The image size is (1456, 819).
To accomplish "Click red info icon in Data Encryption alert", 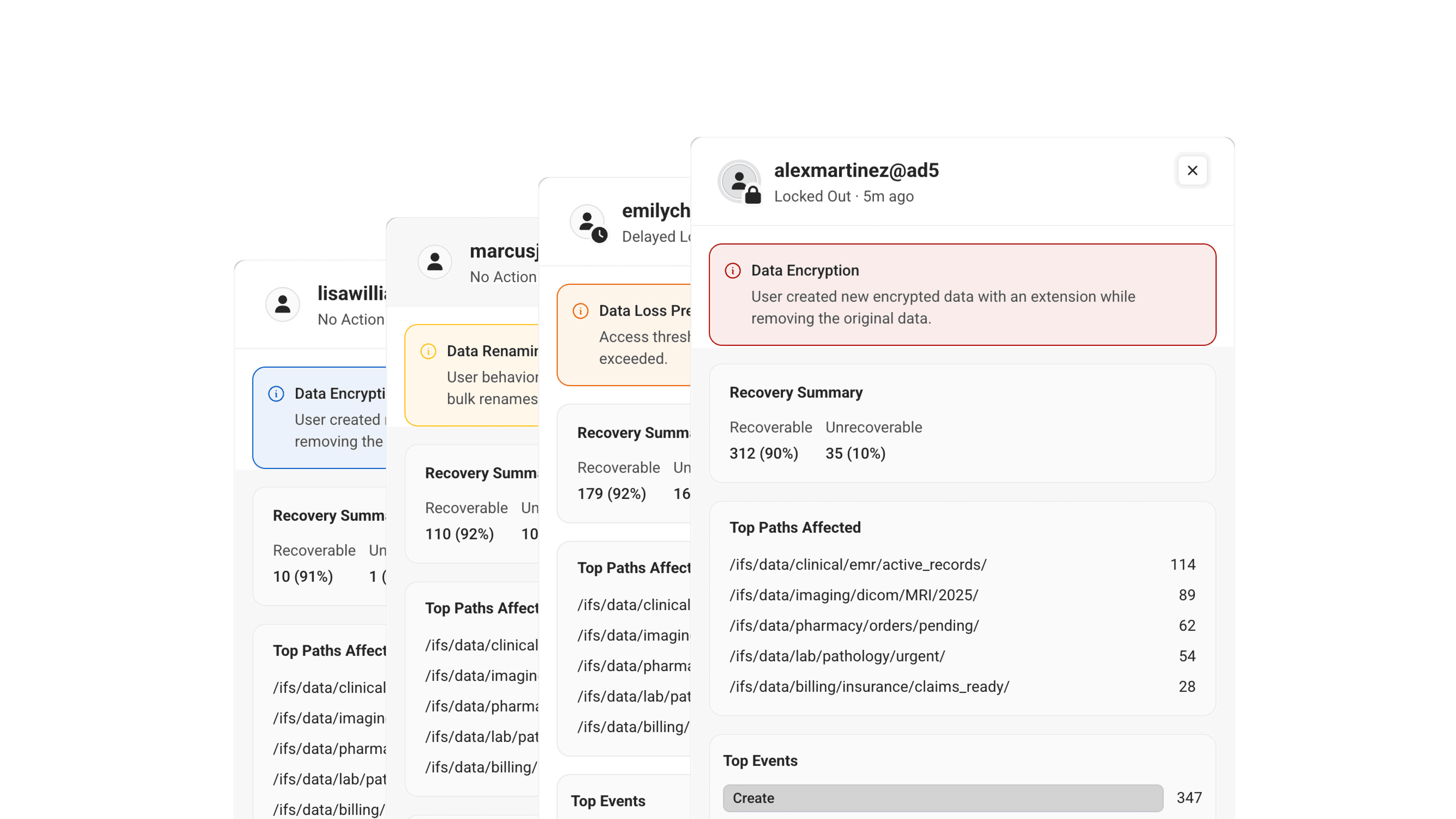I will (733, 271).
